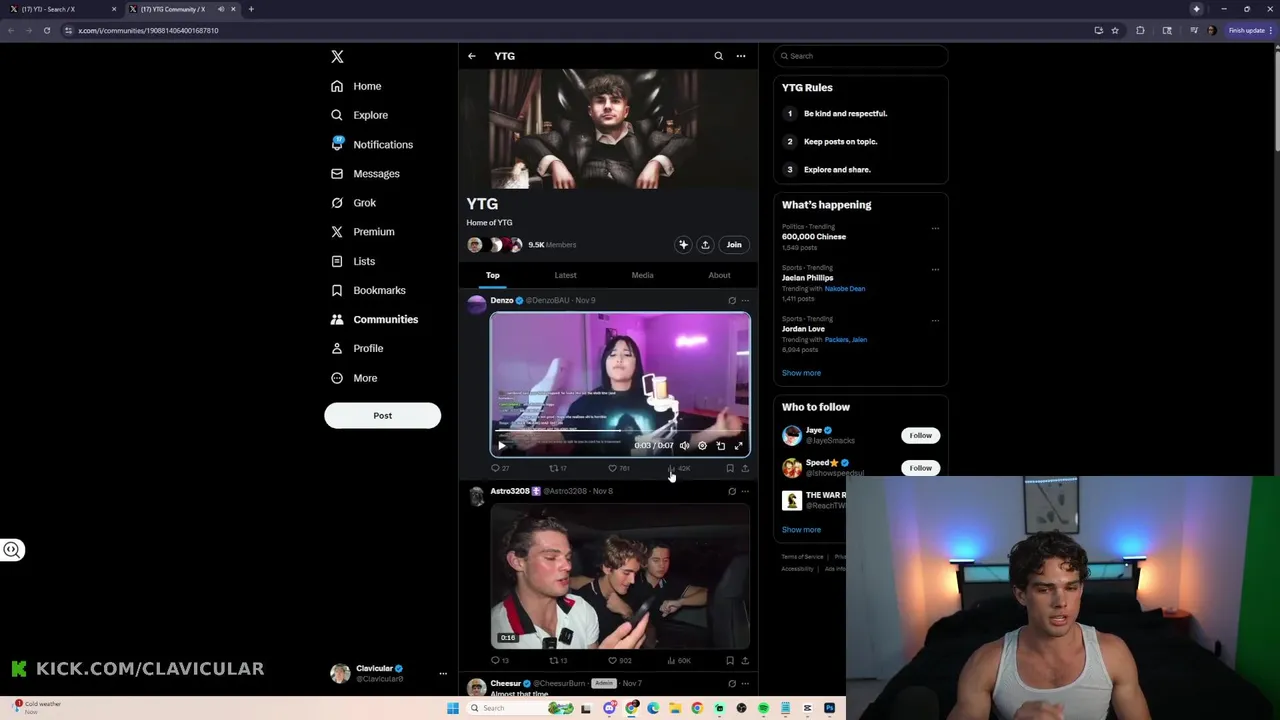
Task: Follow Jaye
Action: point(920,436)
